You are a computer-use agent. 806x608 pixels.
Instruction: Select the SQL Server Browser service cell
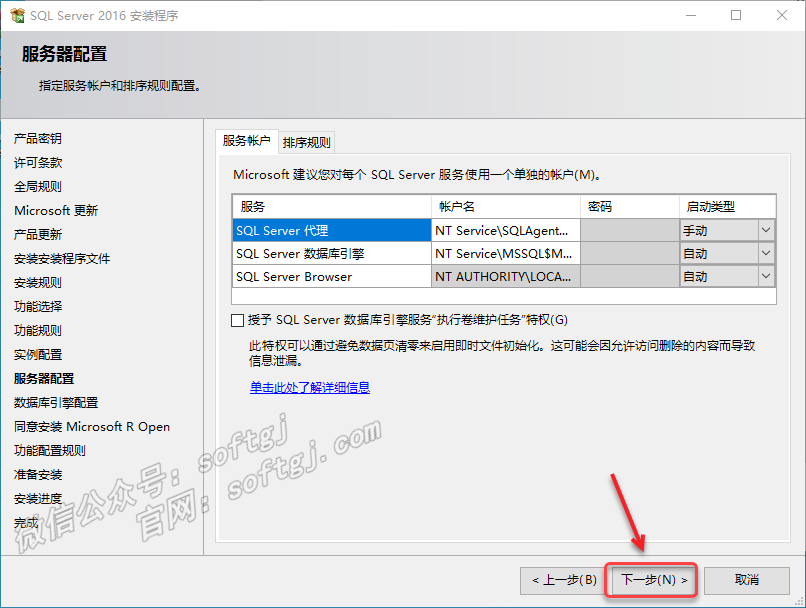(332, 277)
